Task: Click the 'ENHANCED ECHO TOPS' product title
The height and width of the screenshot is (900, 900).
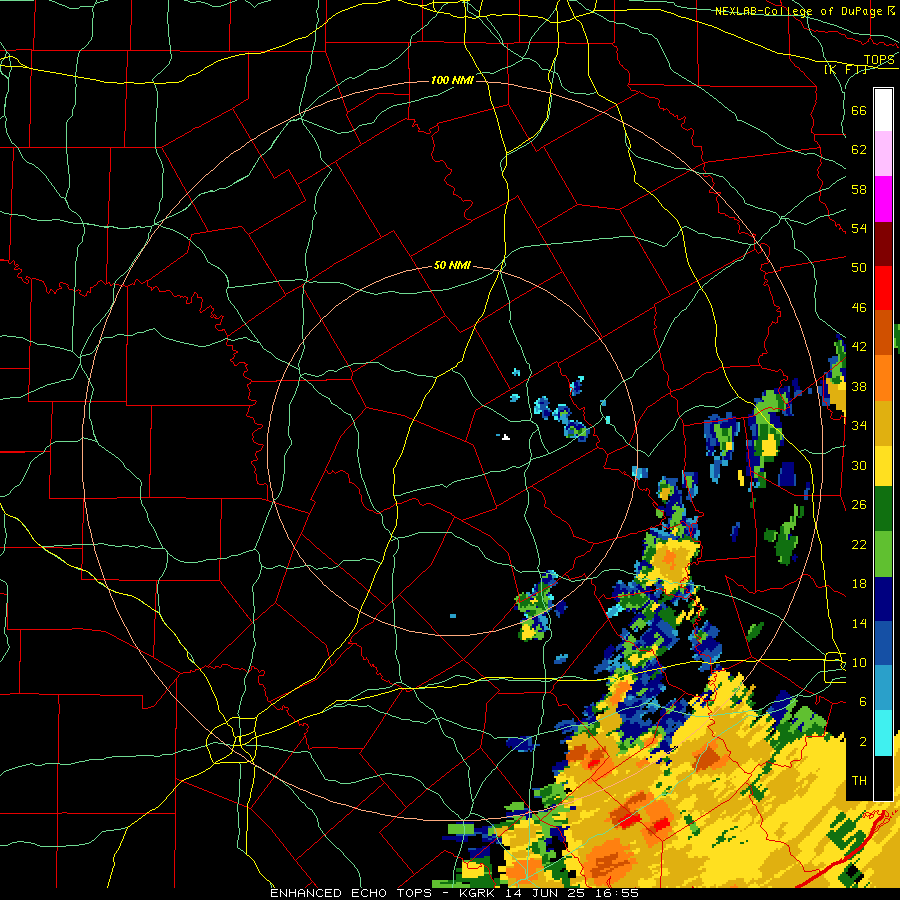Action: (351, 893)
